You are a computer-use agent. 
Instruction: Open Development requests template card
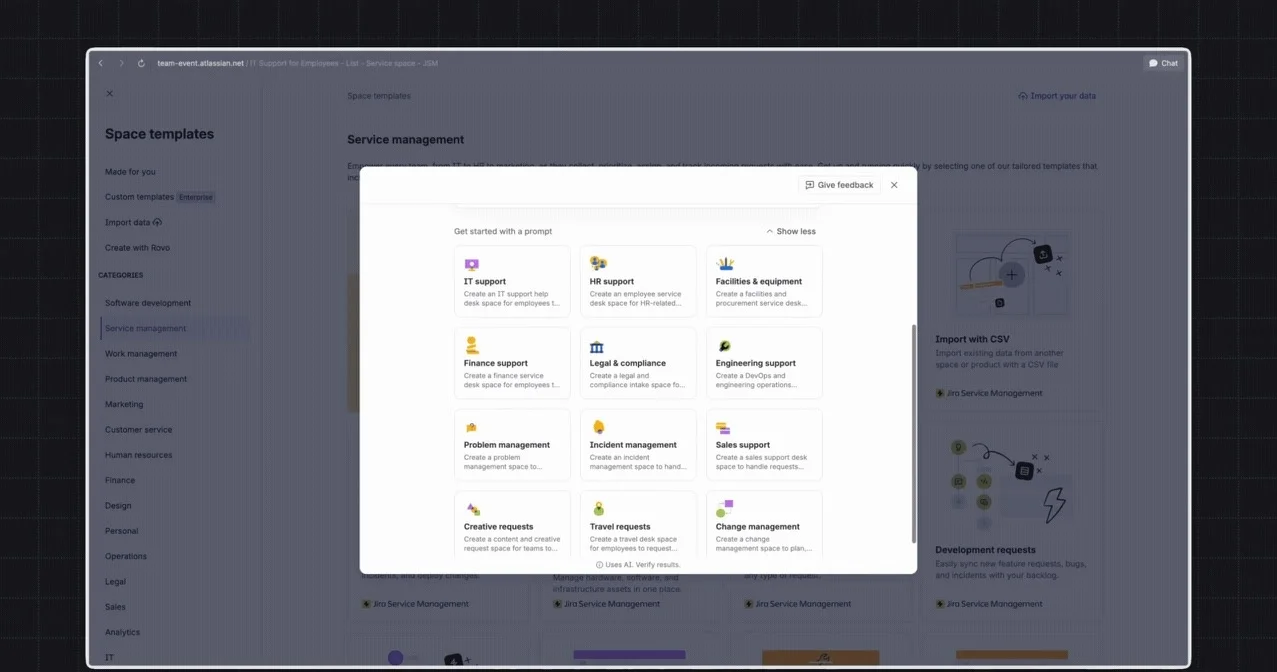[1014, 518]
